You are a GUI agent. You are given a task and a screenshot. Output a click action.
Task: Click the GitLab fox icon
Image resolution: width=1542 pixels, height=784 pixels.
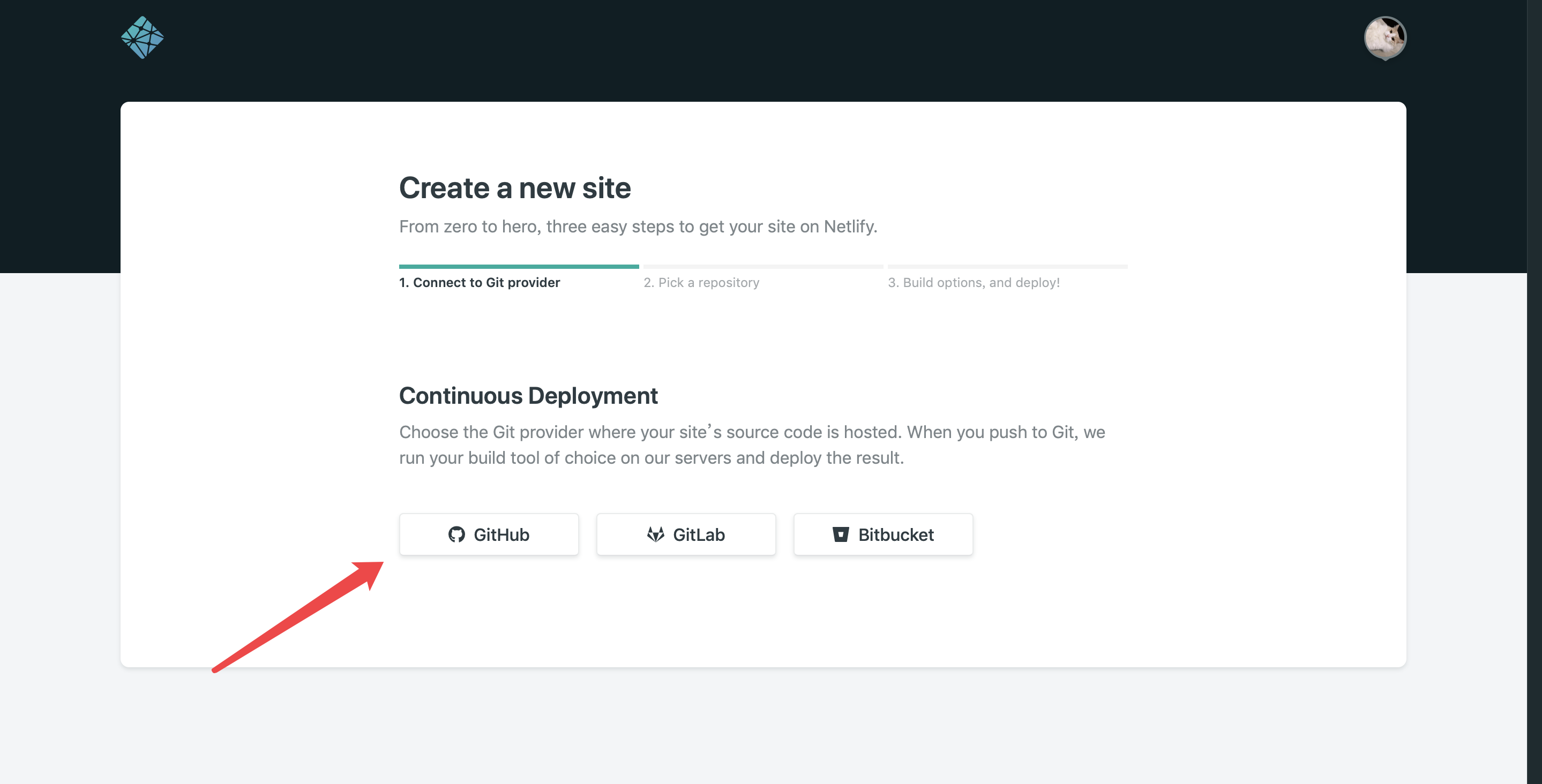tap(655, 534)
